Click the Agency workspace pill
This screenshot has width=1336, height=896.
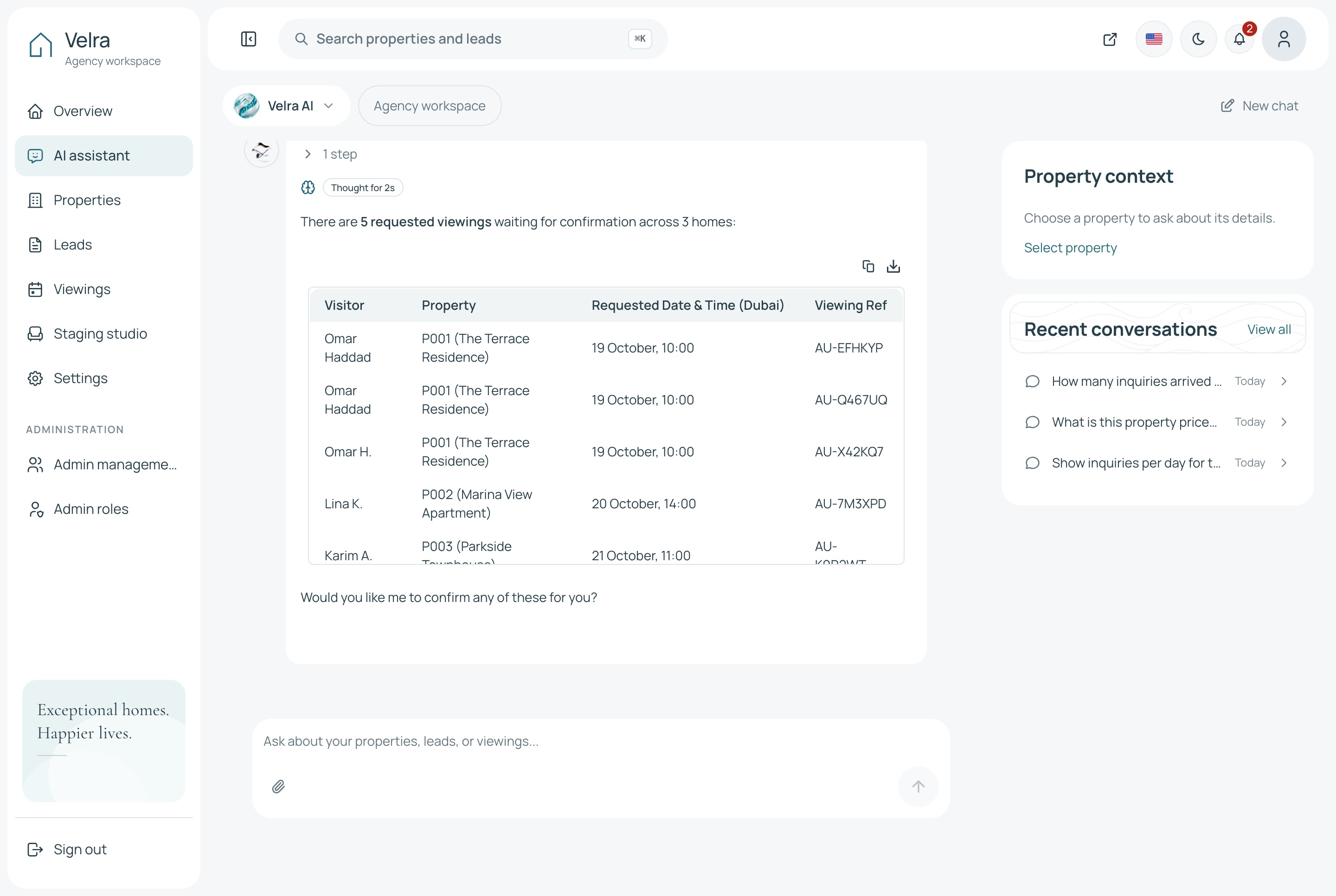[430, 106]
